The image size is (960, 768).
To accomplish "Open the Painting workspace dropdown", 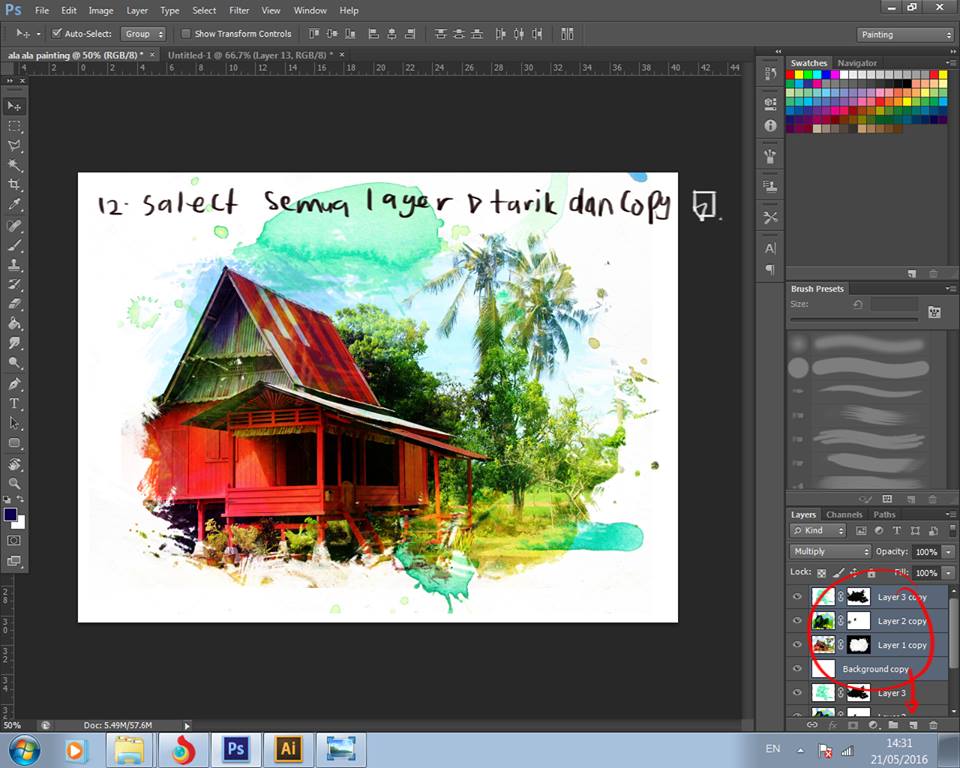I will (x=906, y=34).
